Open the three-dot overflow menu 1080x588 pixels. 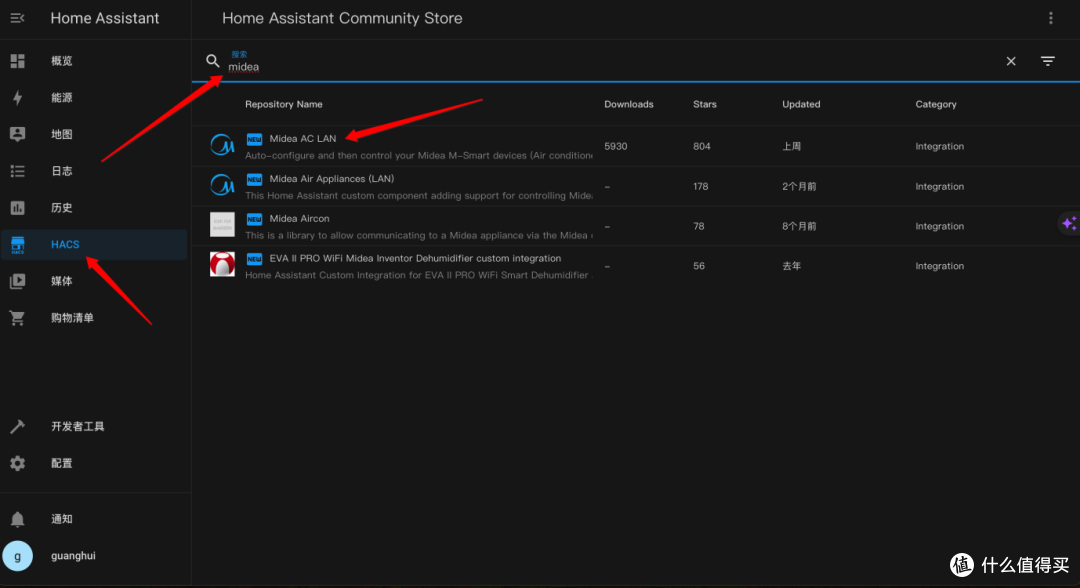[x=1050, y=18]
